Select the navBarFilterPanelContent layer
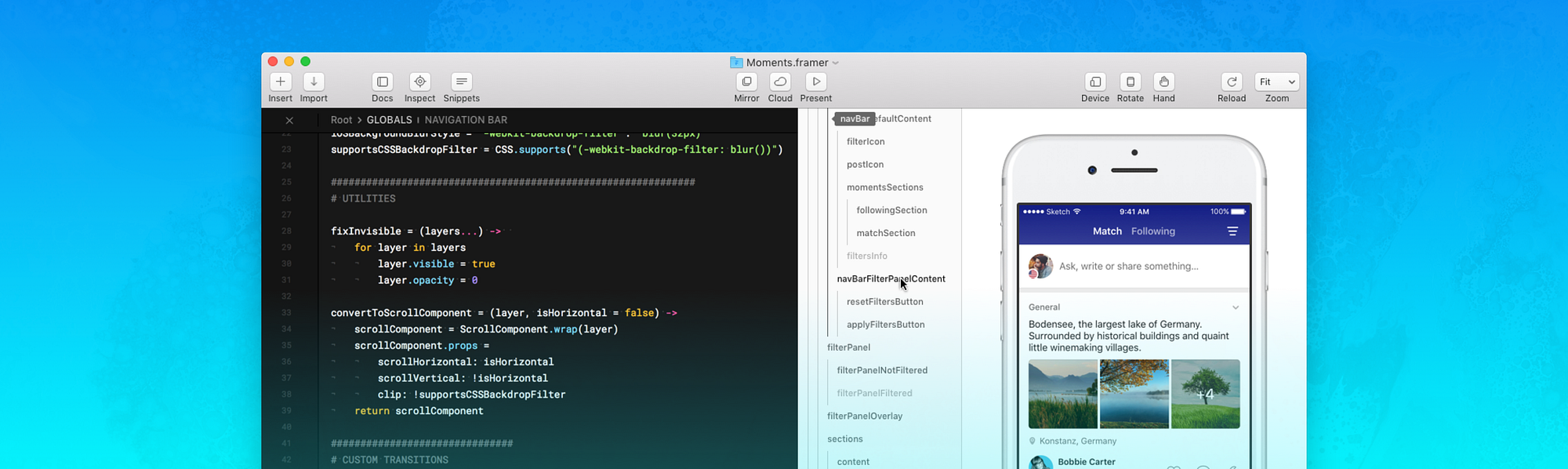Image resolution: width=1568 pixels, height=469 pixels. [x=891, y=278]
